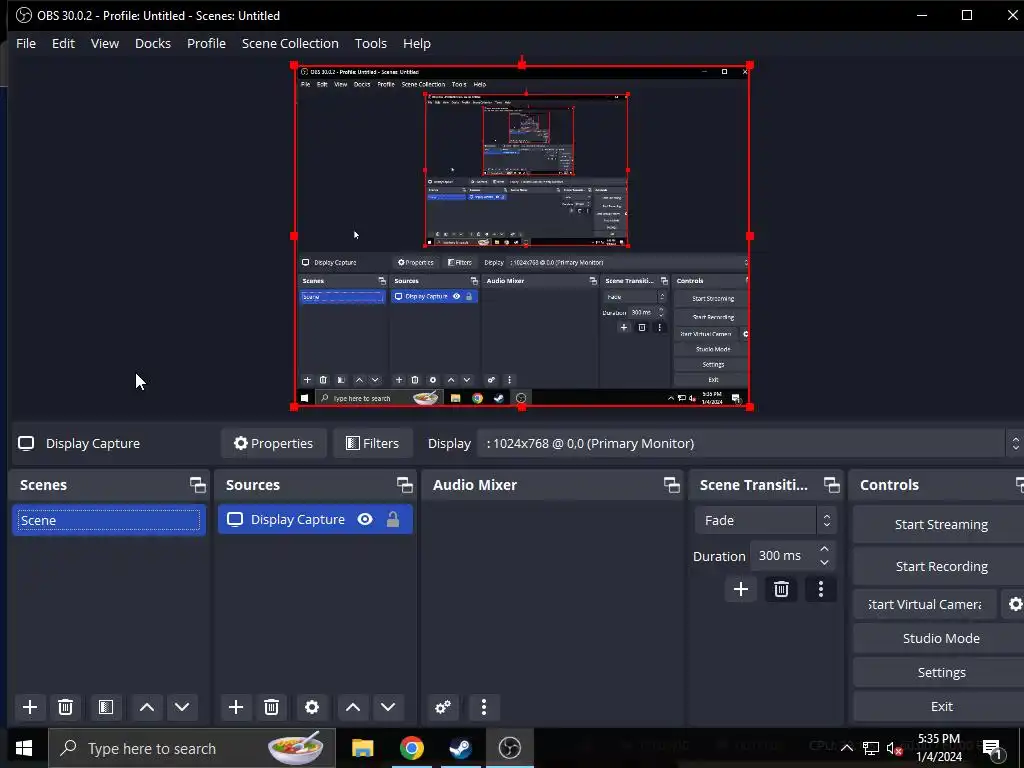Toggle the lock on Display Capture source

[x=392, y=519]
